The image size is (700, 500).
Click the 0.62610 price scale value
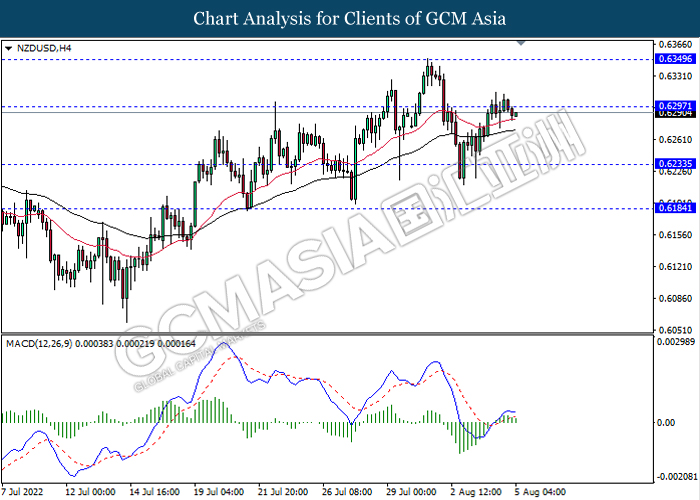[675, 140]
